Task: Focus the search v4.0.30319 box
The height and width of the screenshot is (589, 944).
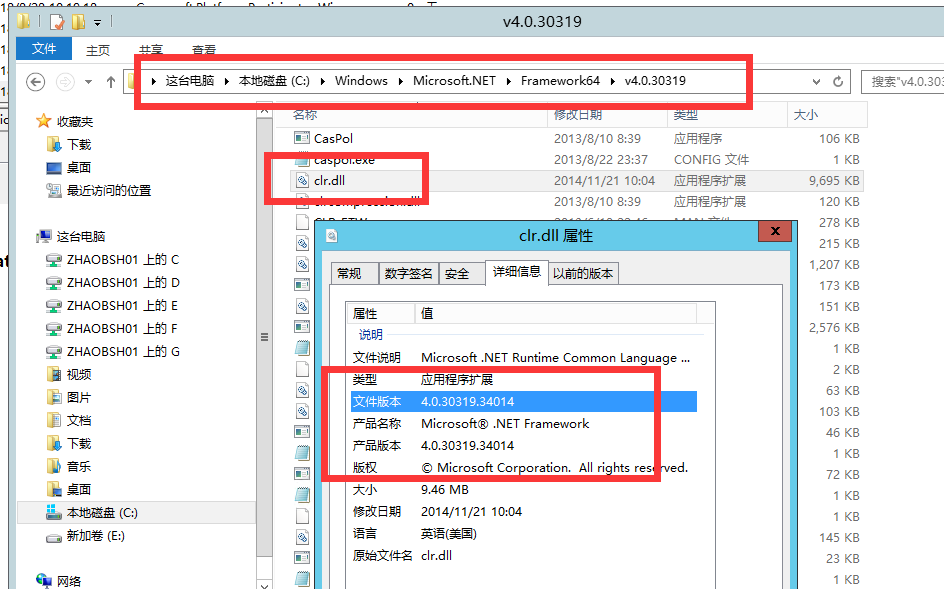Action: (902, 82)
